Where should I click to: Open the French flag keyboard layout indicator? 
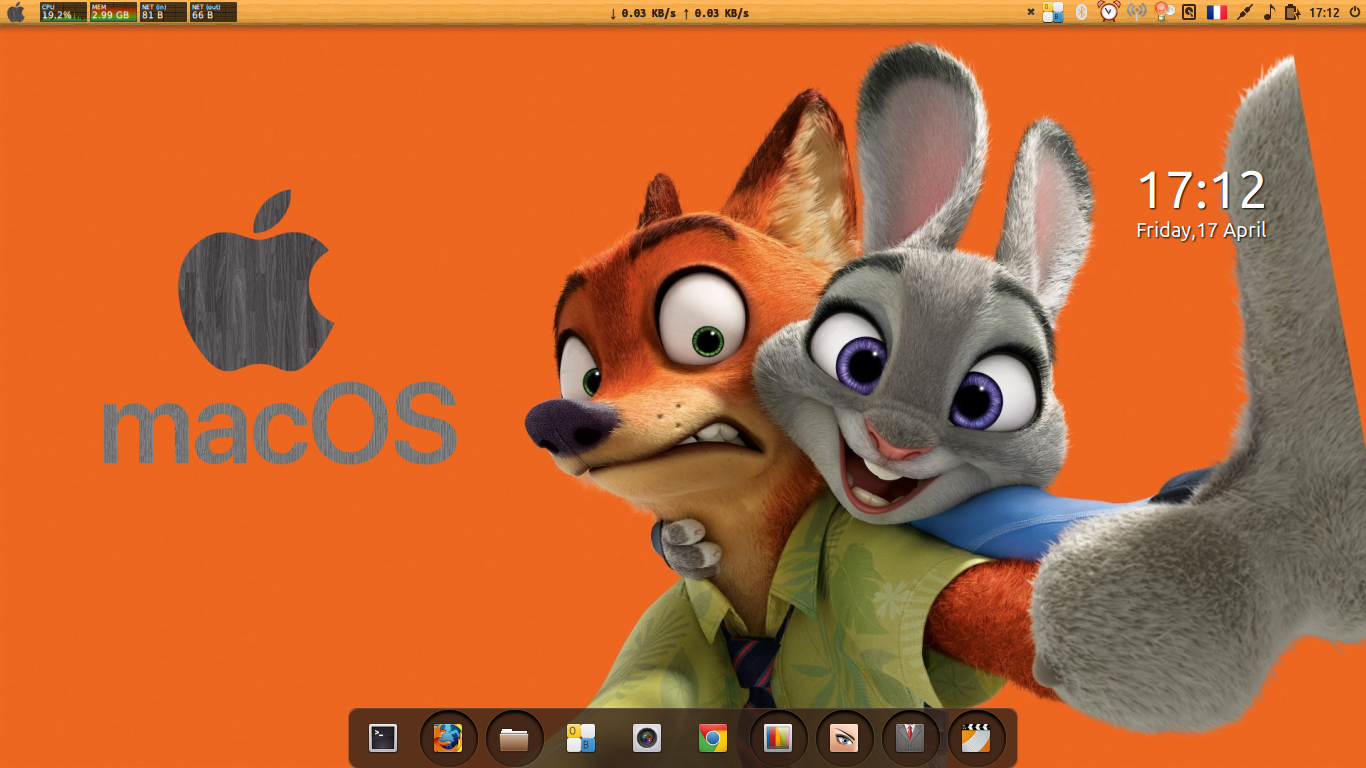coord(1216,12)
